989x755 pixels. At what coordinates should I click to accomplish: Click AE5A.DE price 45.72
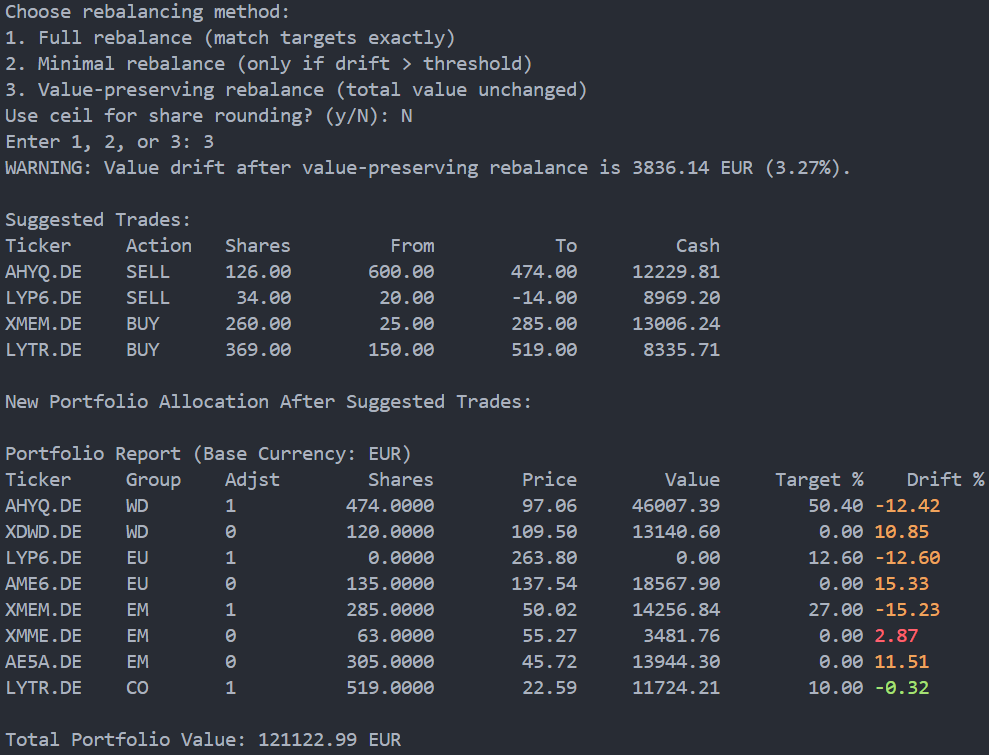pos(549,662)
